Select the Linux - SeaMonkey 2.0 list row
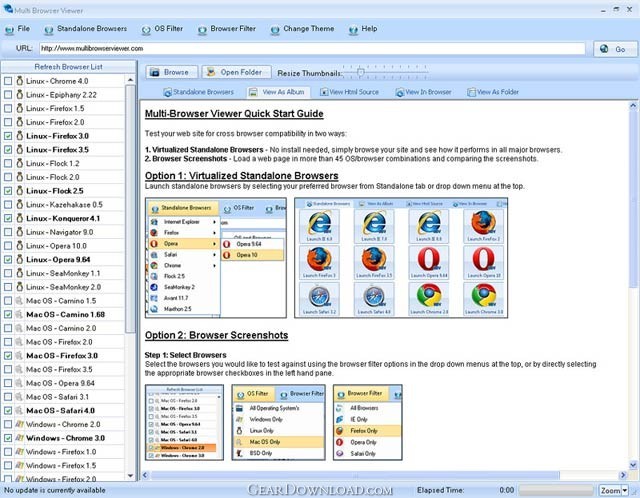Screen dimensions: 640x498 click(63, 287)
